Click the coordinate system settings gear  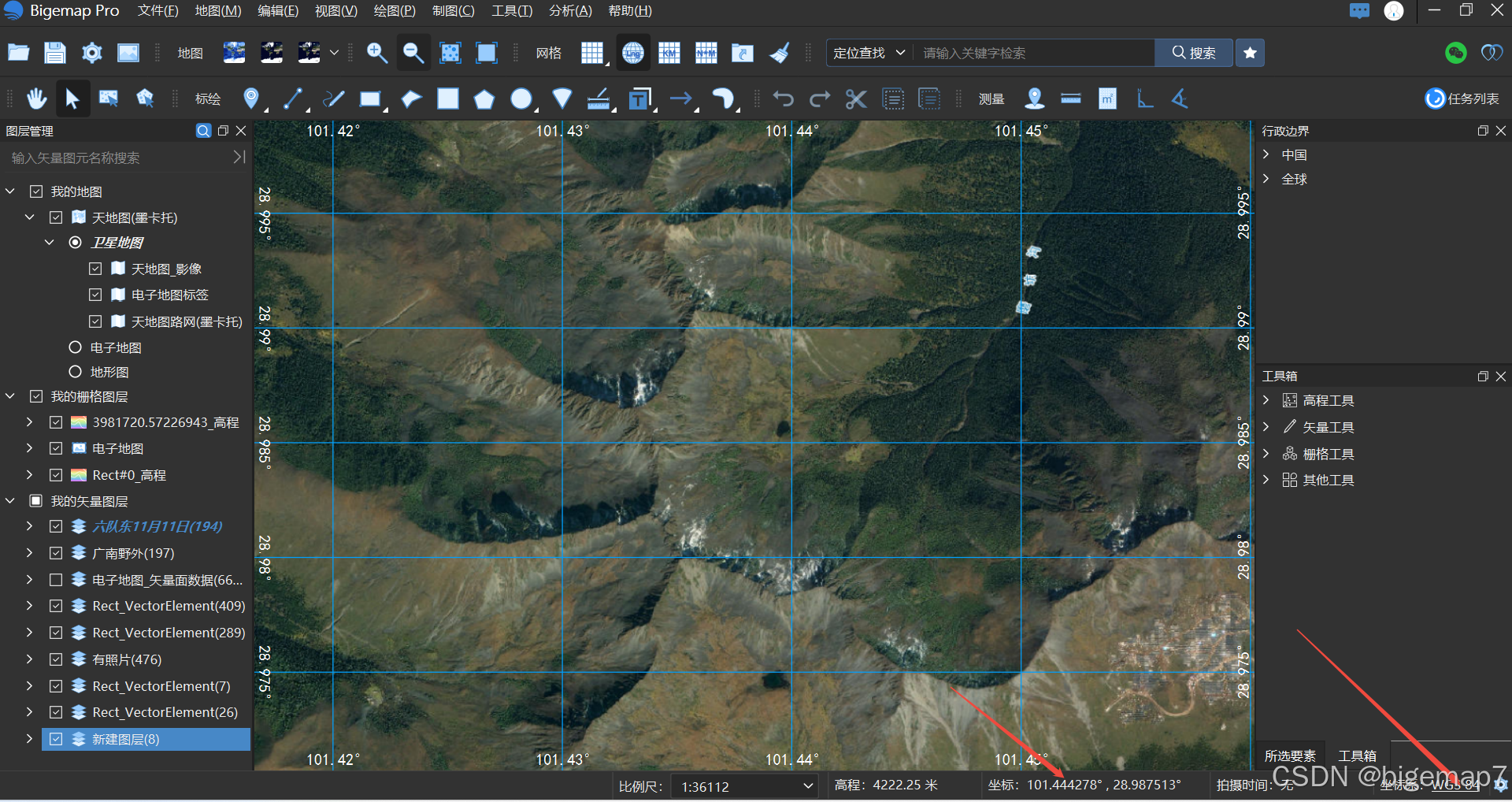[x=1501, y=785]
